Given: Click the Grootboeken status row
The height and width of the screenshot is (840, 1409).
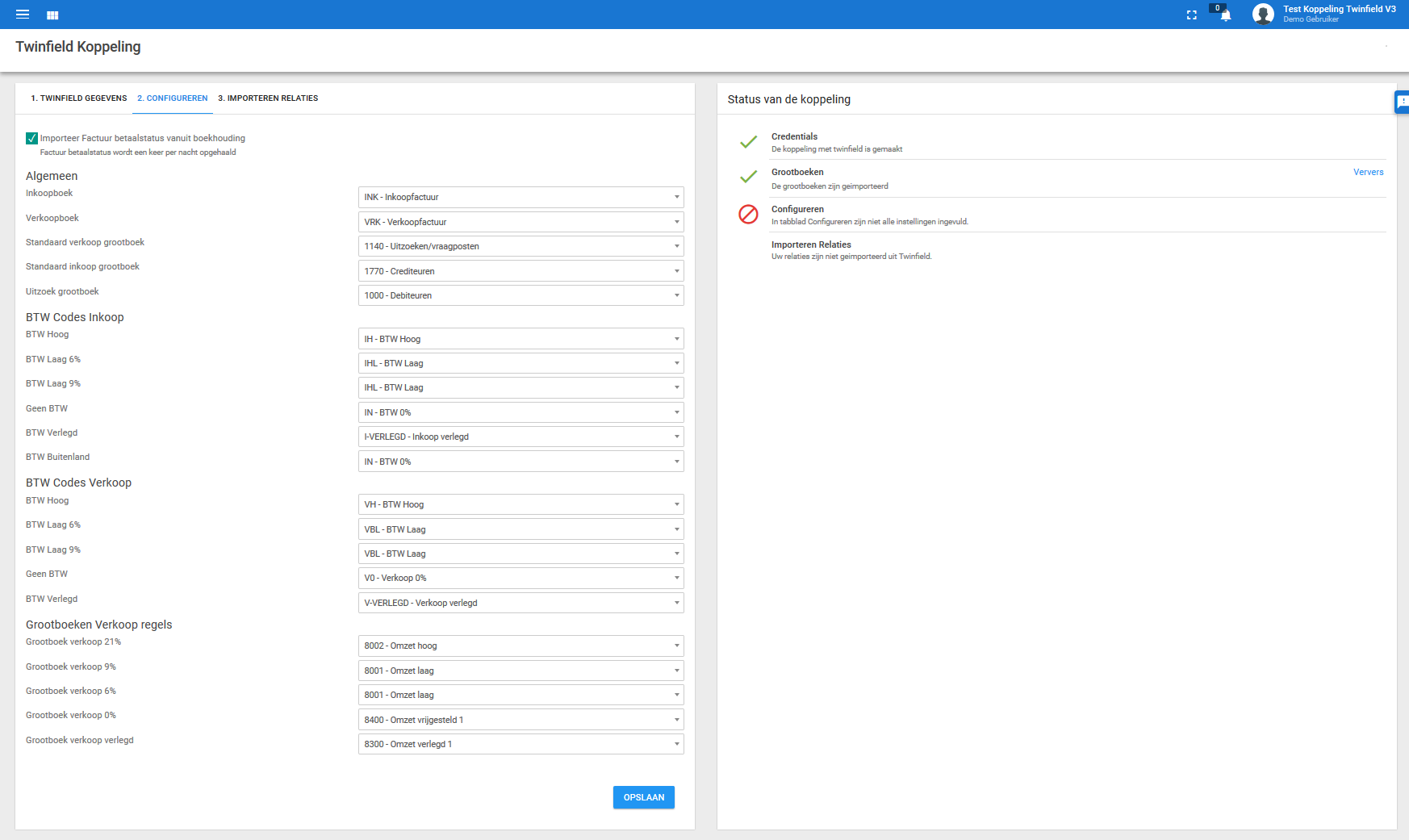Looking at the screenshot, I should 1077,178.
